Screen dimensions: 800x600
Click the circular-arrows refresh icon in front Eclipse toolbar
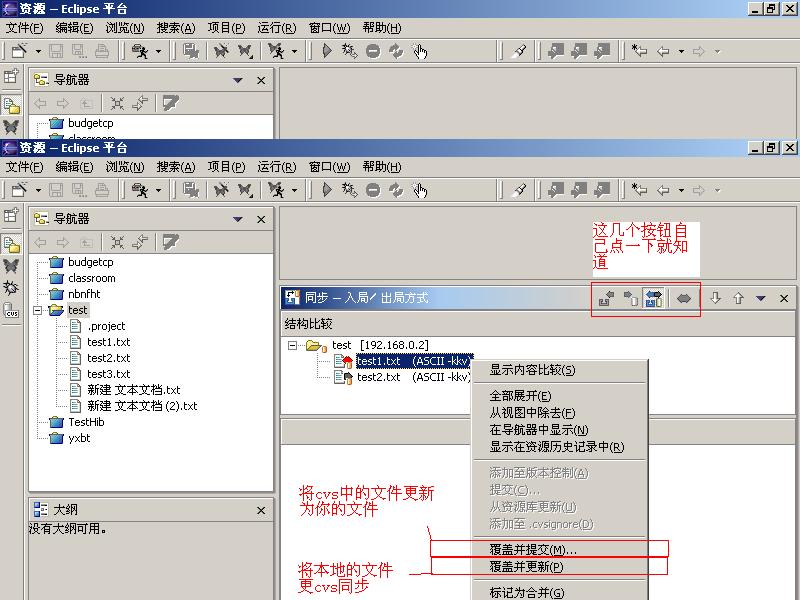click(x=396, y=190)
